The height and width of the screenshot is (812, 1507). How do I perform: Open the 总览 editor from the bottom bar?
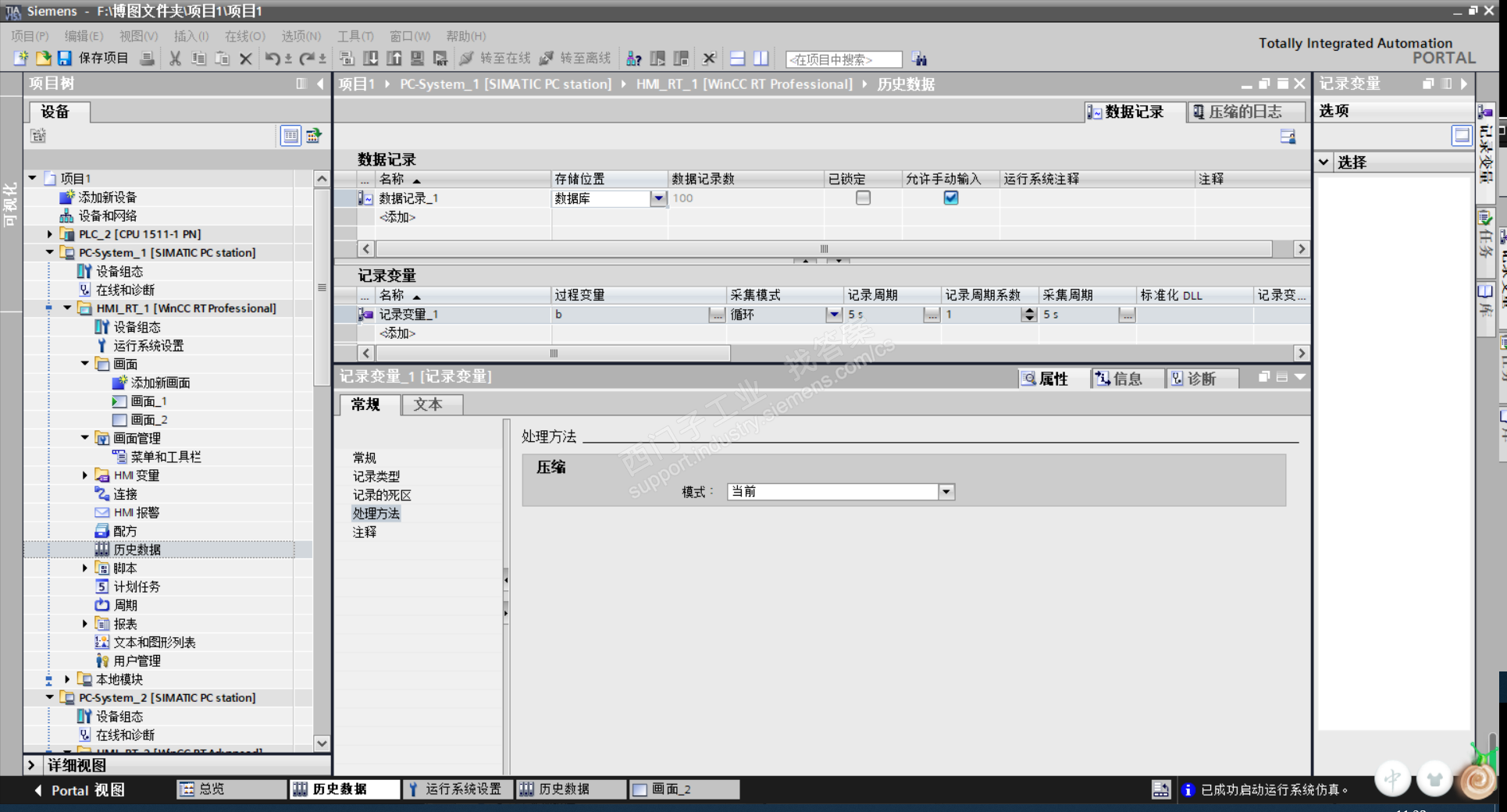pyautogui.click(x=232, y=789)
